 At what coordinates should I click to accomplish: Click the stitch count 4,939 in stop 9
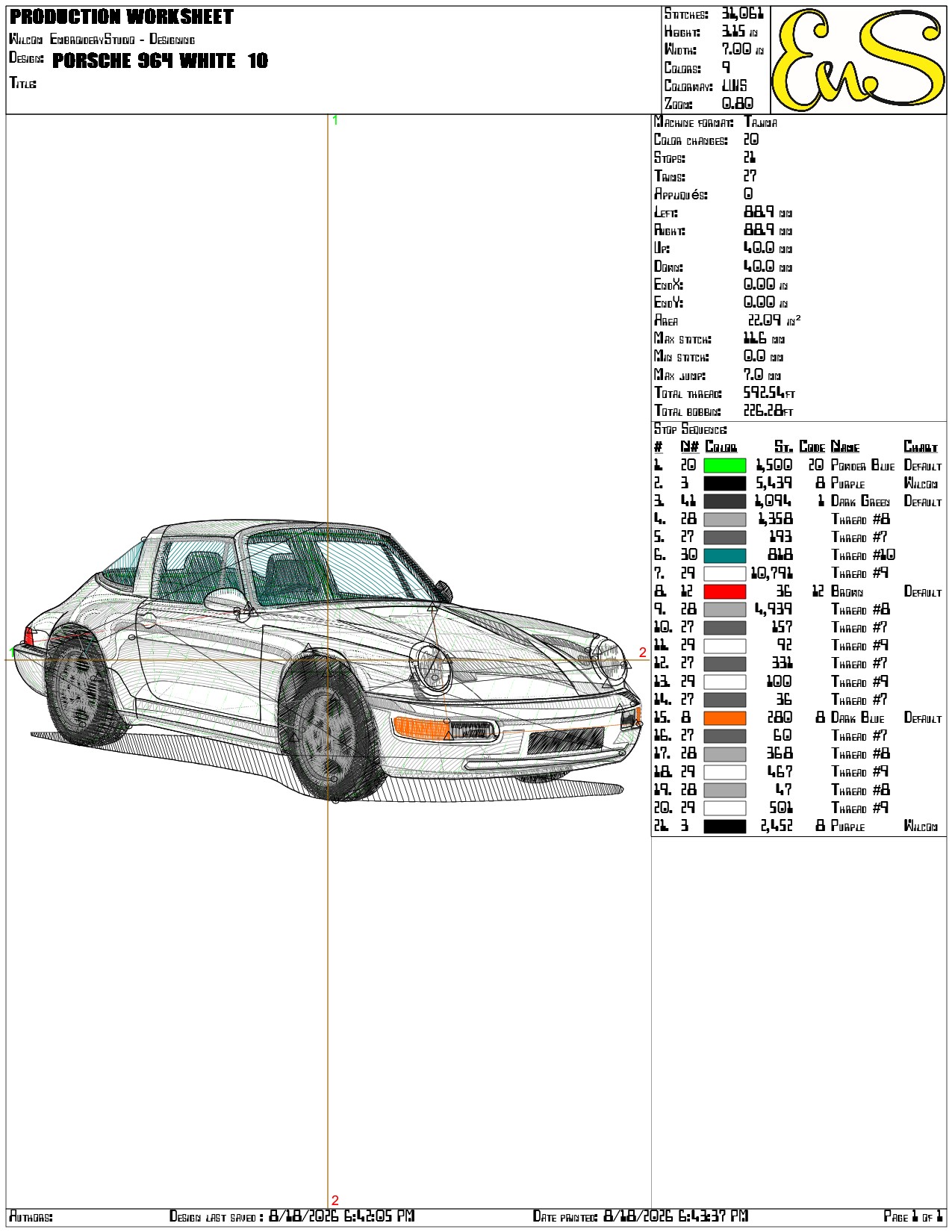pyautogui.click(x=774, y=609)
